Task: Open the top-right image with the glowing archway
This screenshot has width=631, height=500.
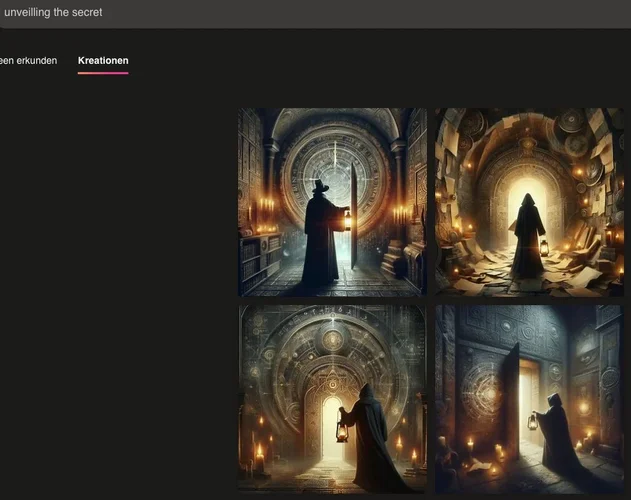Action: [528, 202]
